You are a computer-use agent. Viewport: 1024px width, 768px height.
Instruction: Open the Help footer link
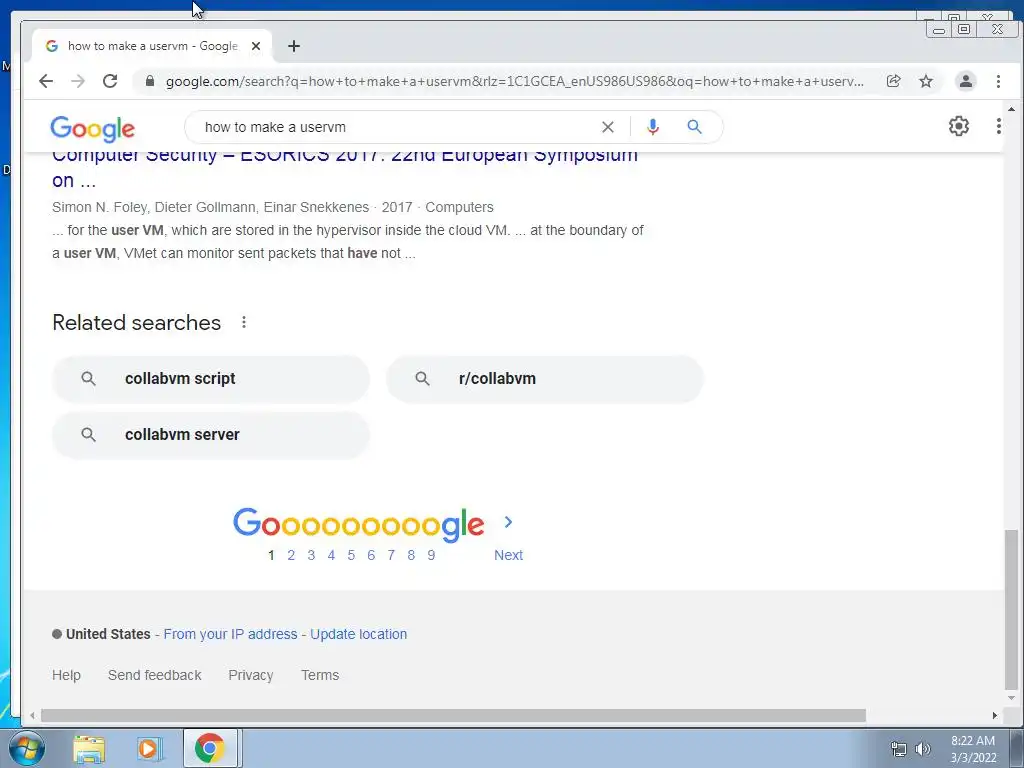point(66,675)
